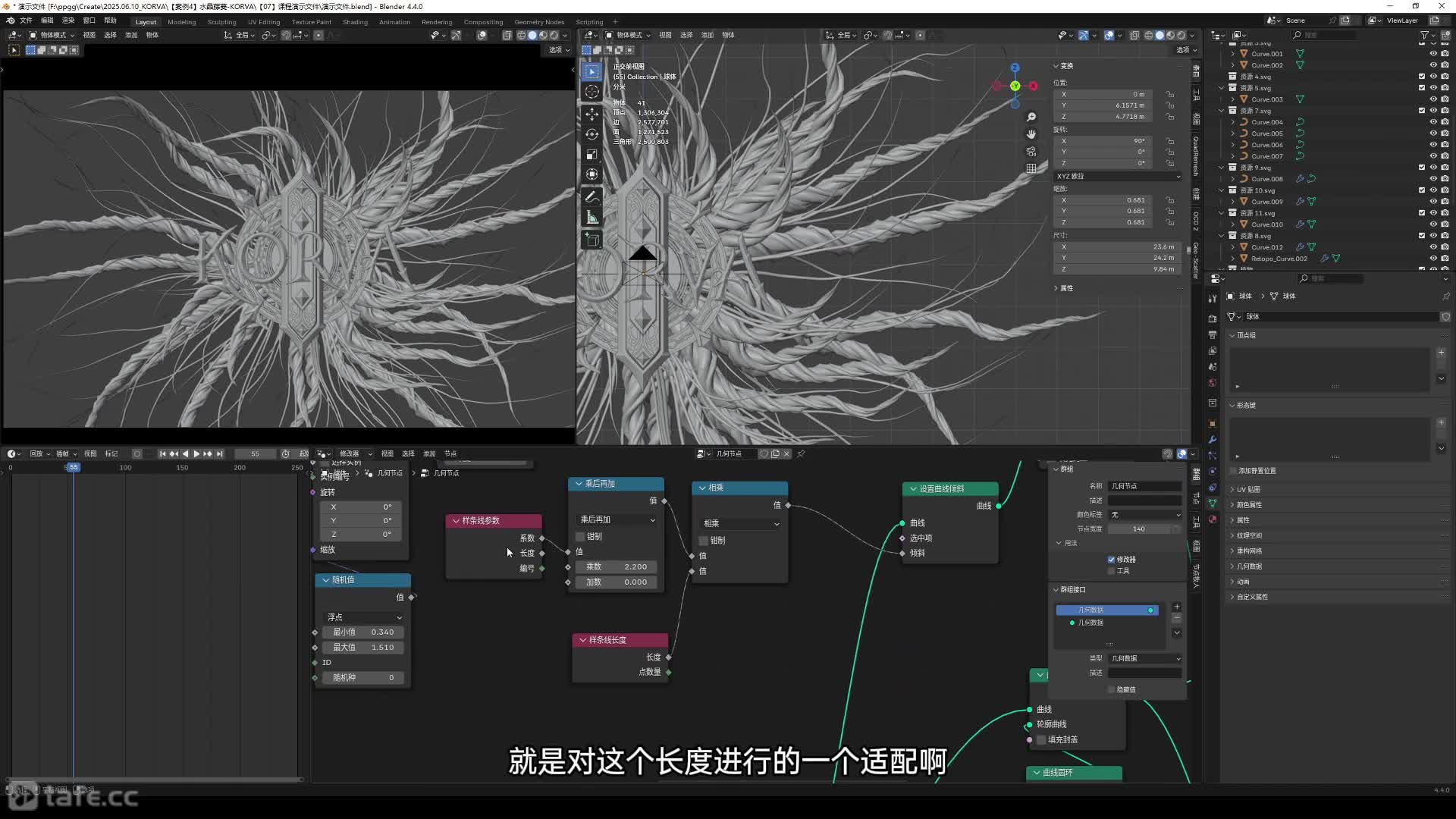Collapse the 变换 panel
Viewport: 1456px width, 819px height.
(1056, 66)
